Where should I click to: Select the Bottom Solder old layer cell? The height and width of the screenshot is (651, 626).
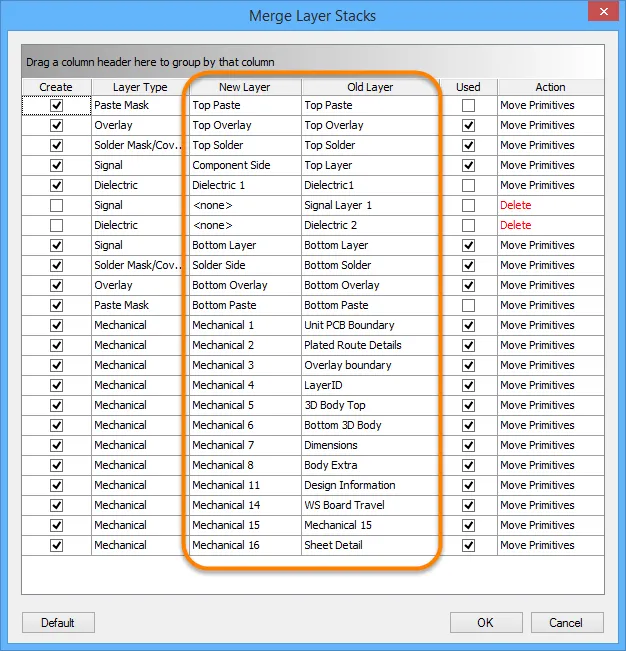(x=370, y=265)
